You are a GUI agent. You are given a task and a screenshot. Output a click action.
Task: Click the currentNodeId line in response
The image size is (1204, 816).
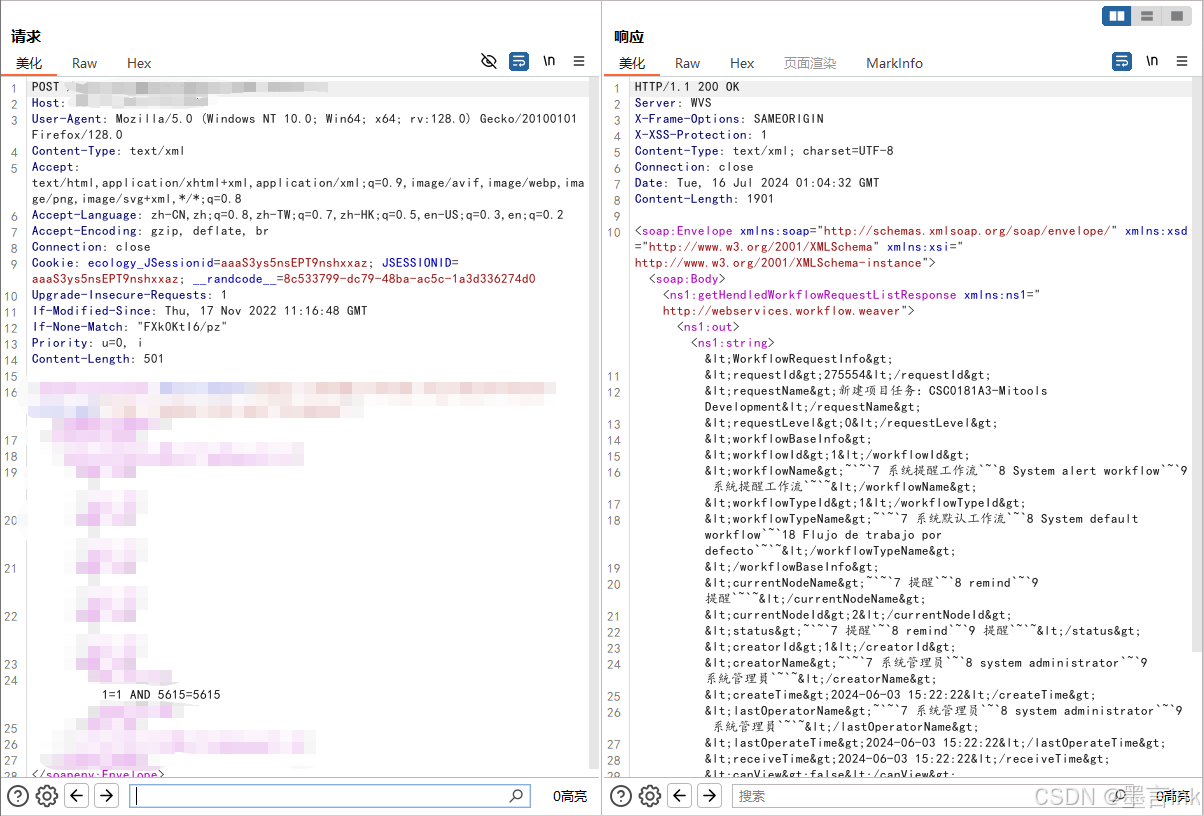pos(858,615)
